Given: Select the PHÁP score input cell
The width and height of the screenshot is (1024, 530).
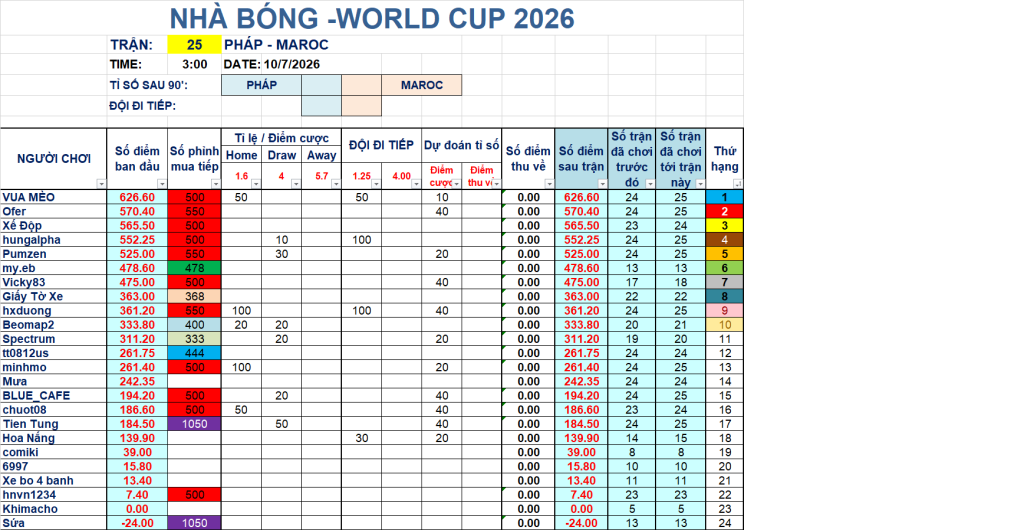Looking at the screenshot, I should pyautogui.click(x=321, y=85).
